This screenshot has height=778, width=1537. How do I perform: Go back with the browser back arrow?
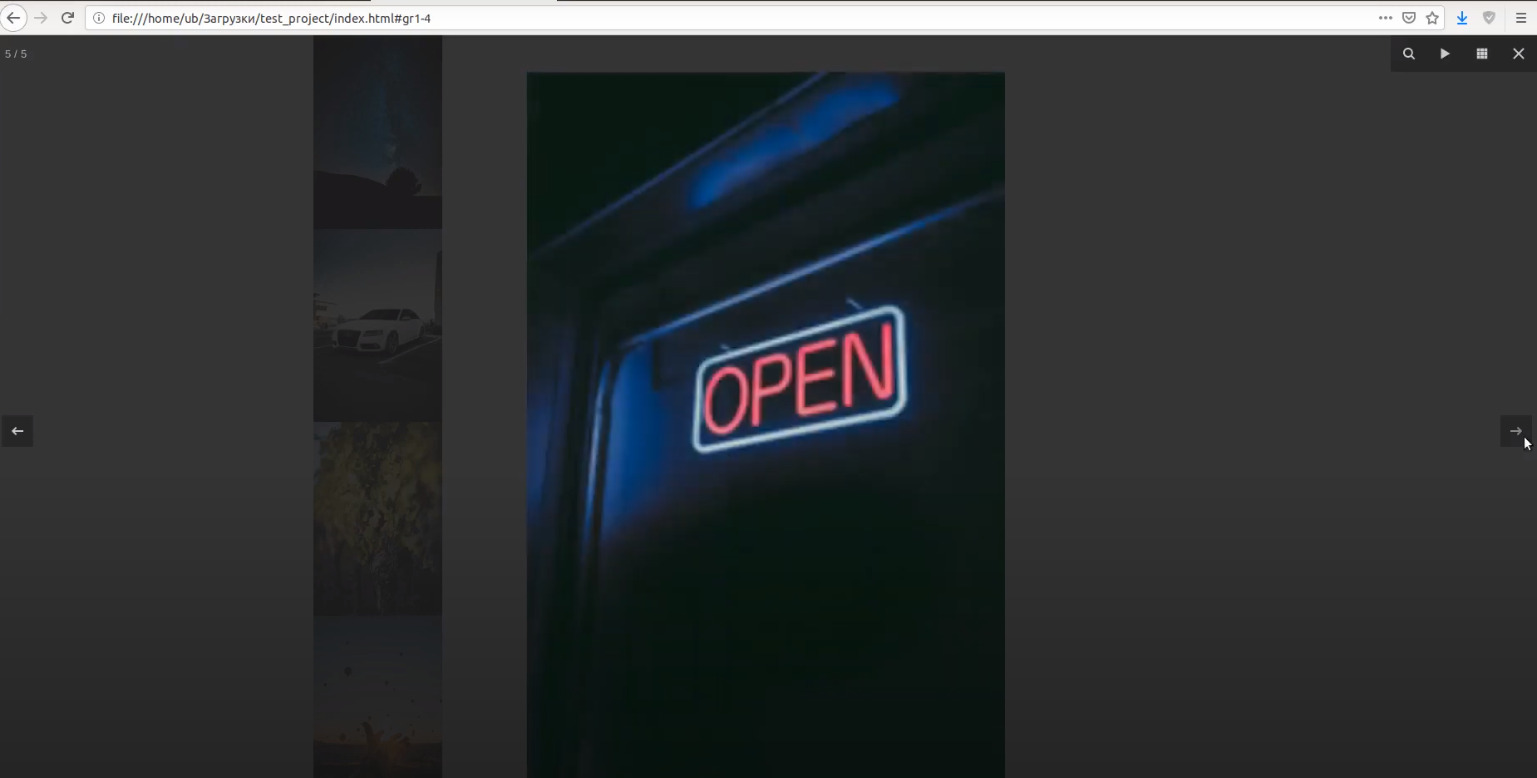click(13, 18)
